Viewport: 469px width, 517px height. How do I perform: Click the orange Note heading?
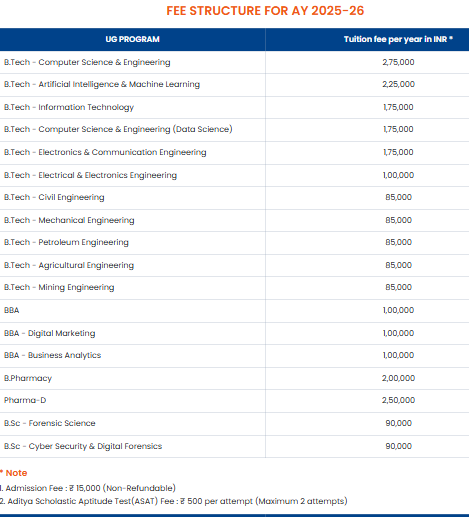tap(14, 473)
